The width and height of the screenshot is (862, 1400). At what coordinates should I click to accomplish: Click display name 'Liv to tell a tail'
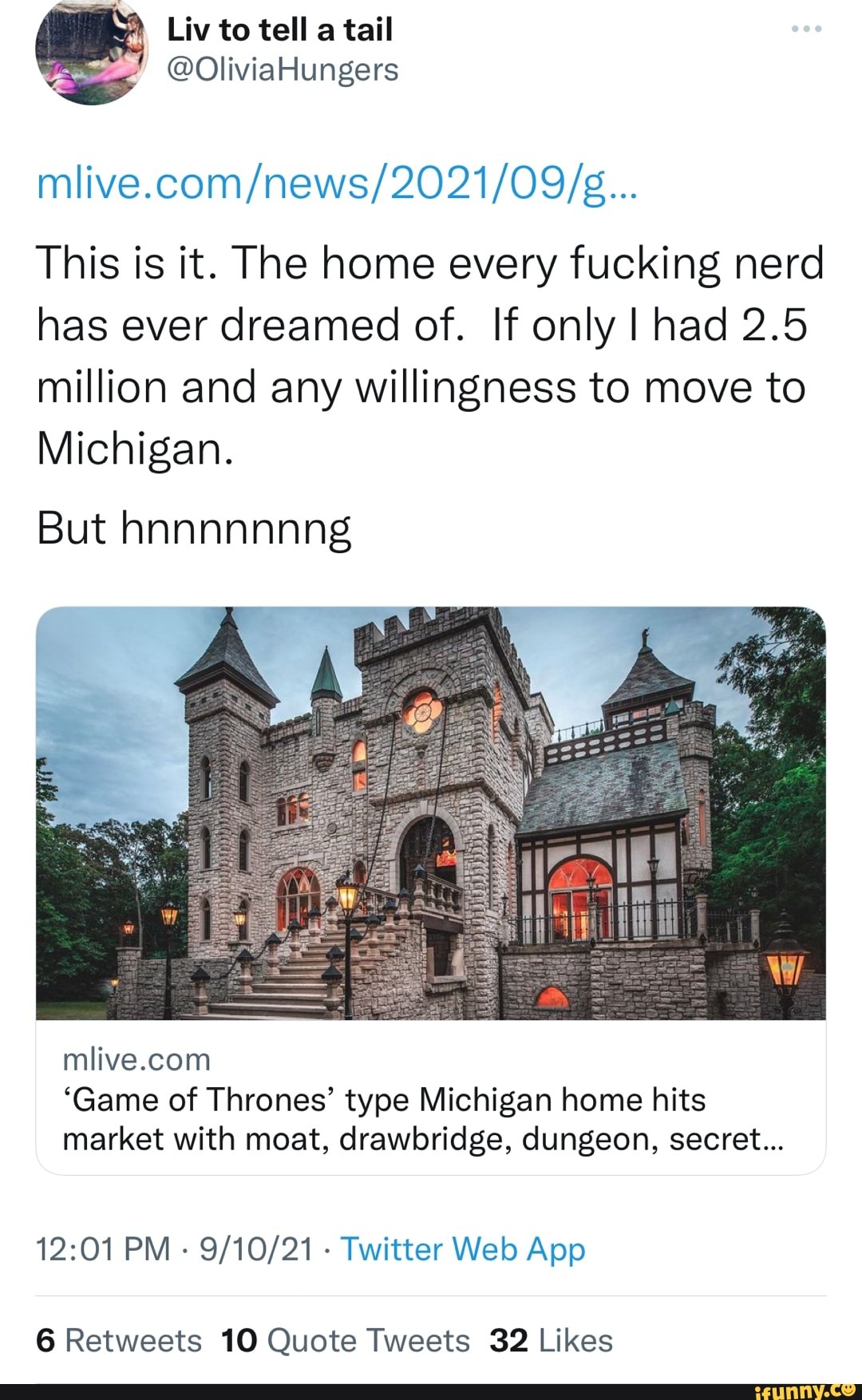pos(279,30)
